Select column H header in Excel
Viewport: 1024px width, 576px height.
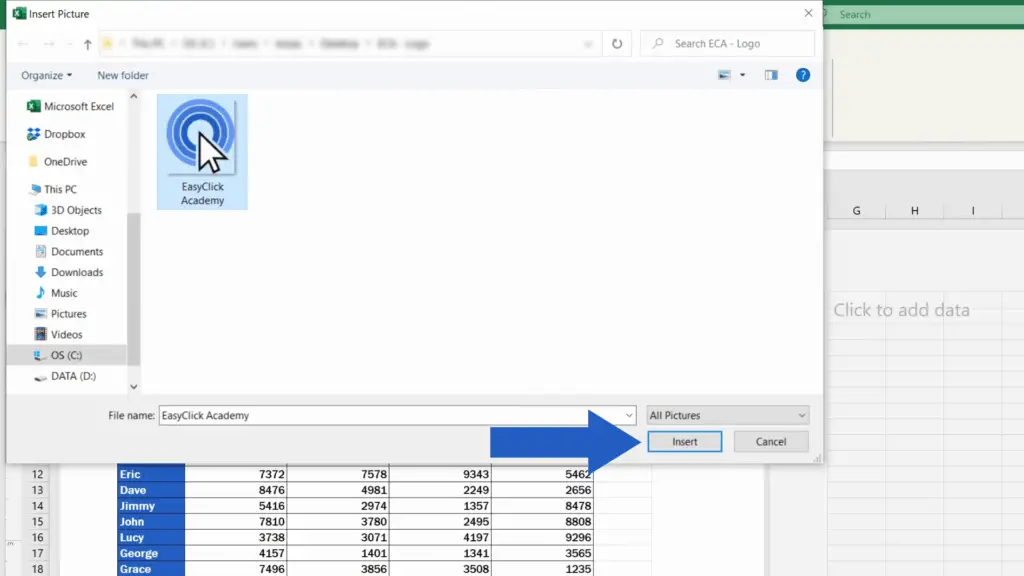click(x=914, y=211)
